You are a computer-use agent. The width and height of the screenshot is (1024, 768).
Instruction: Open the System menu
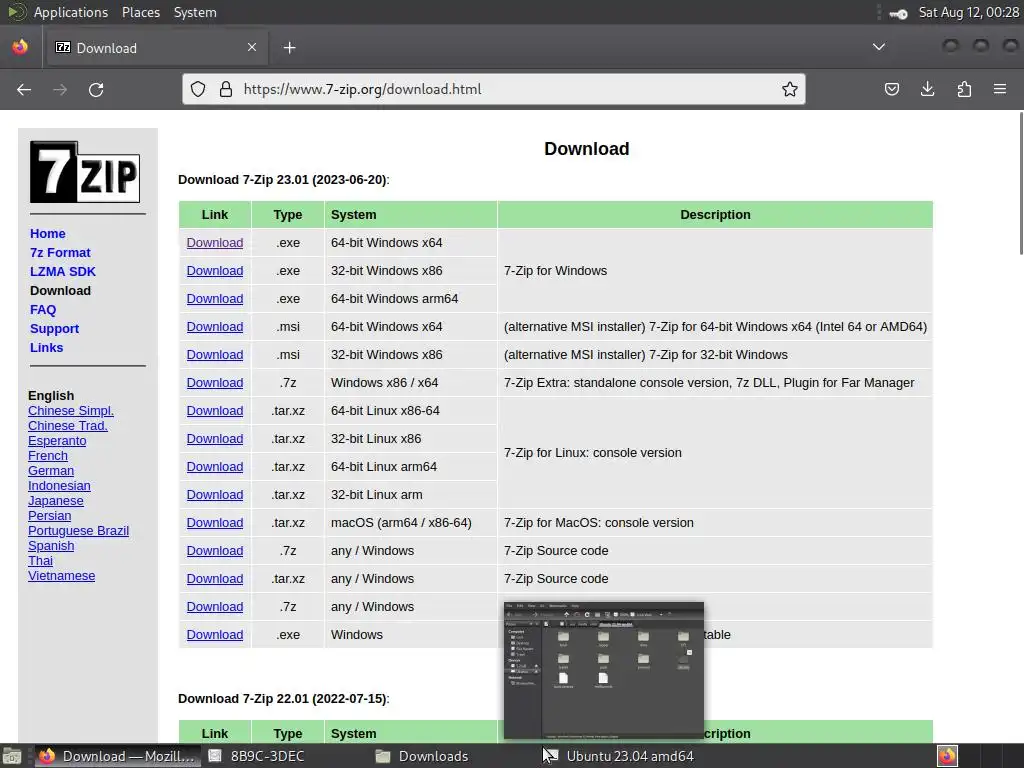point(195,12)
